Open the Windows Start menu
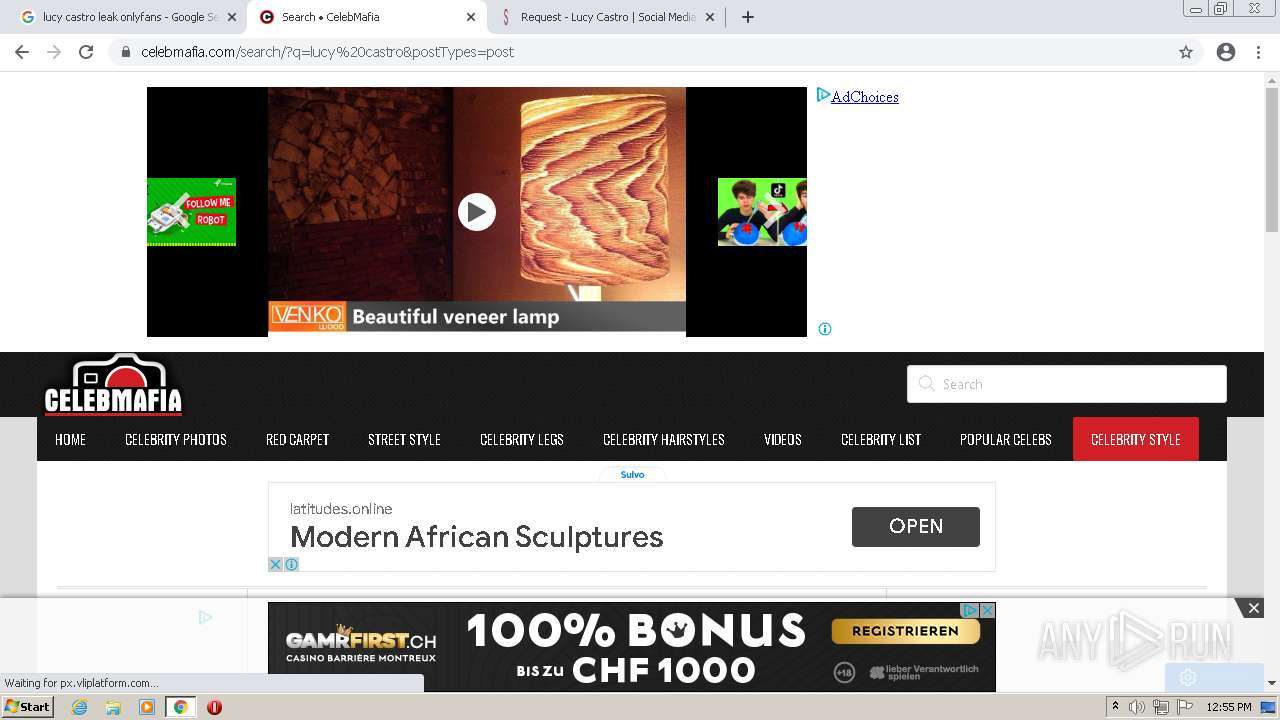The height and width of the screenshot is (720, 1280). click(x=28, y=707)
